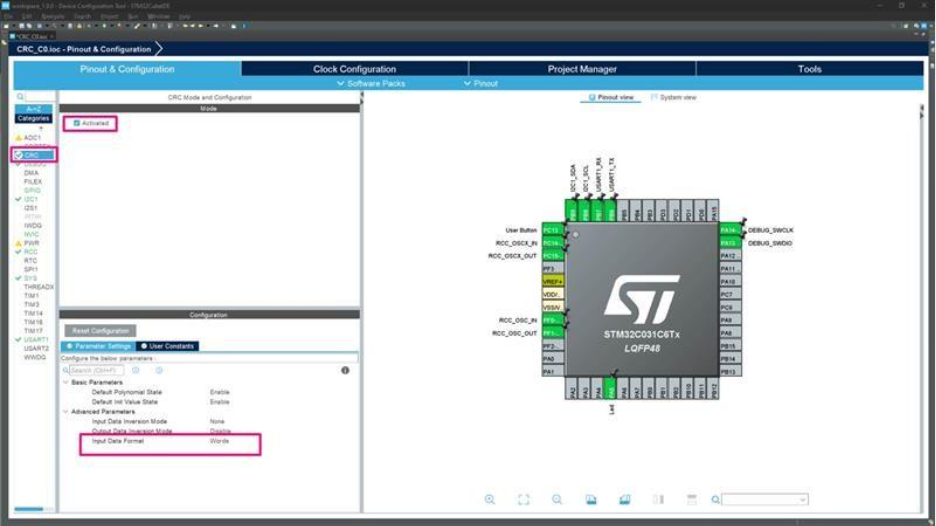Zoom out of the pinout view

pyautogui.click(x=557, y=499)
